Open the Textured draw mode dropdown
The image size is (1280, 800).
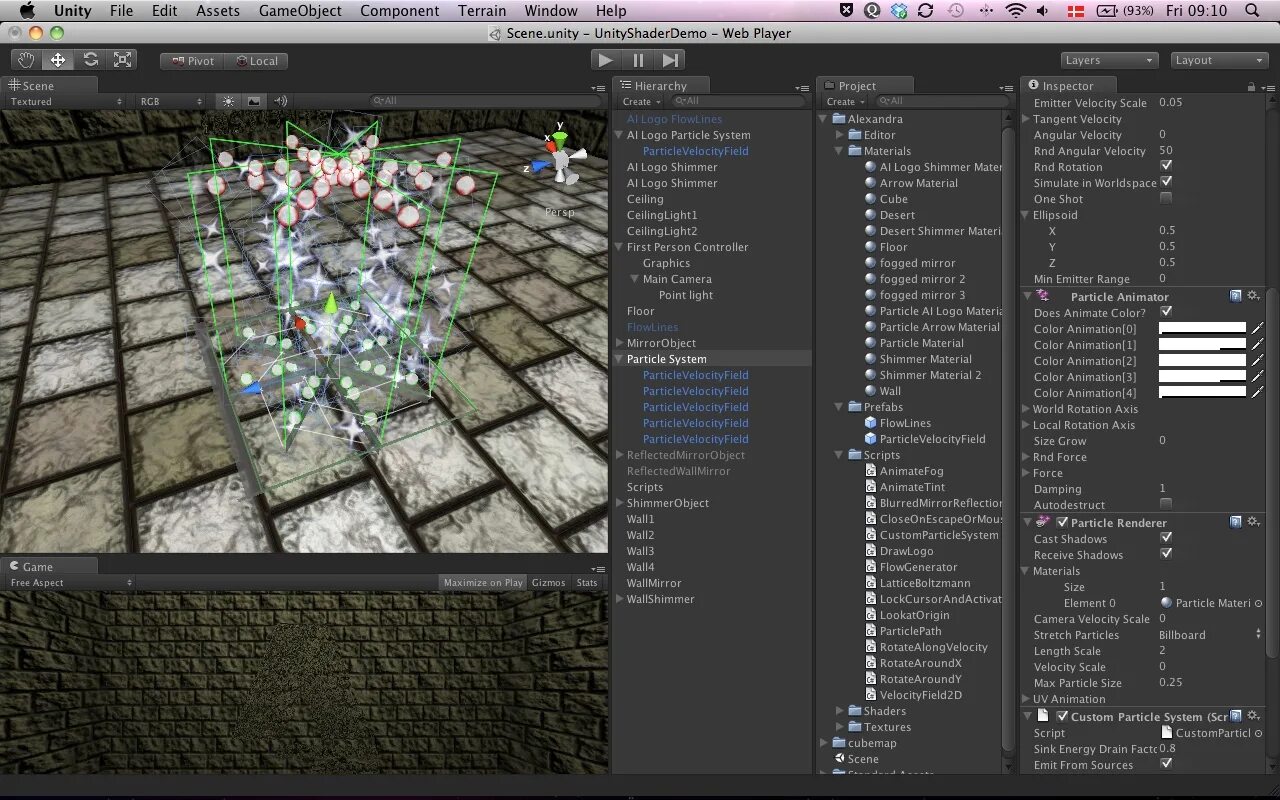coord(66,101)
